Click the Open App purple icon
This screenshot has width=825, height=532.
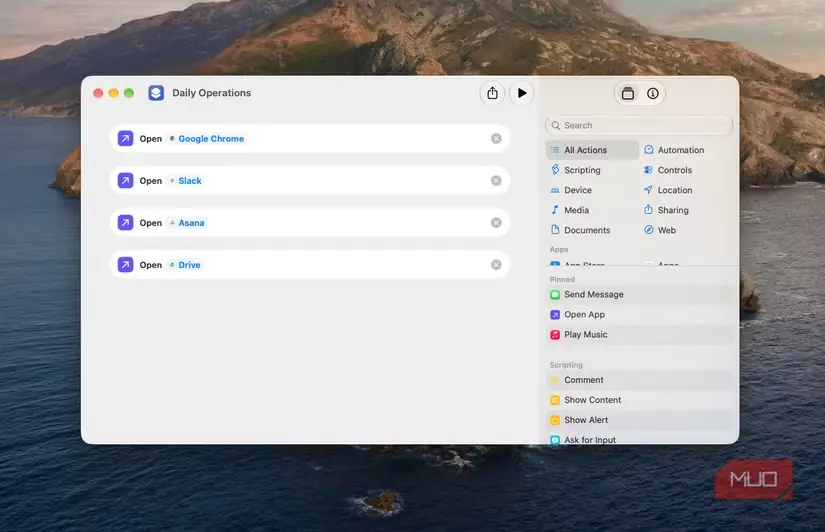pyautogui.click(x=555, y=315)
